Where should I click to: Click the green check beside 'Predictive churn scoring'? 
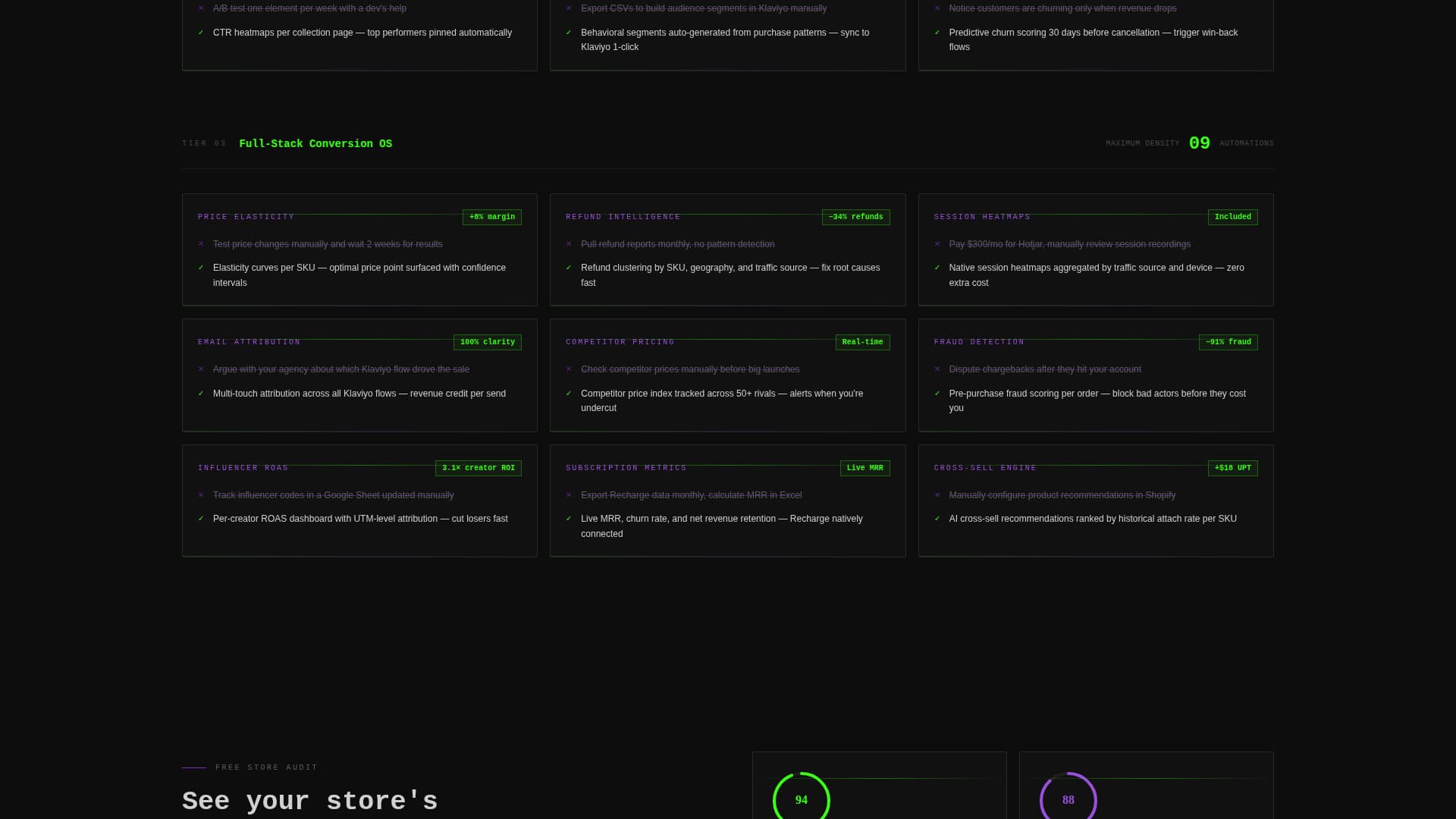[x=937, y=33]
